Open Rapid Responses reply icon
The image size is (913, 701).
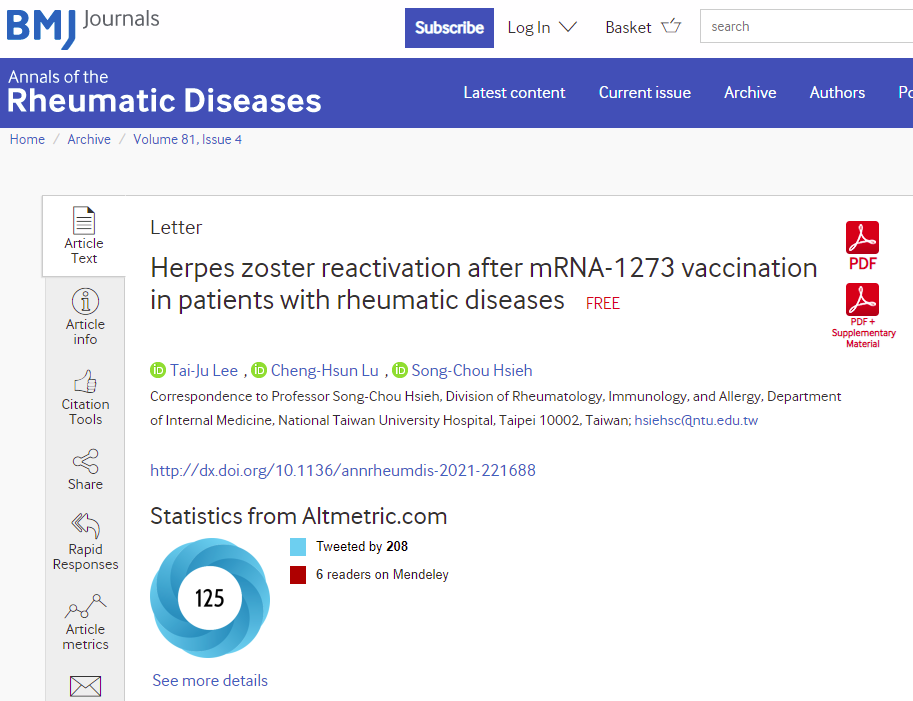click(x=85, y=526)
